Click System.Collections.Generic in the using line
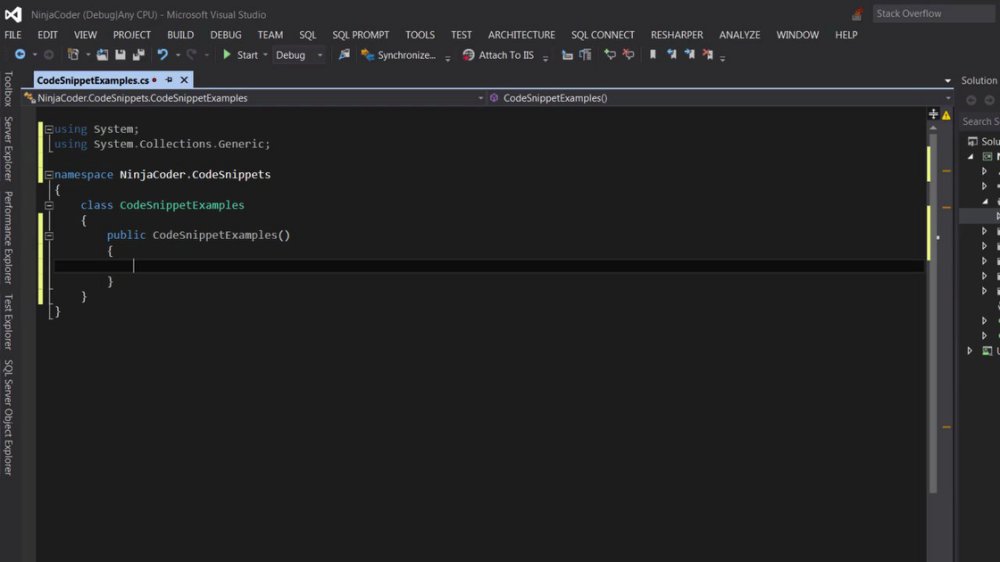1000x562 pixels. (x=179, y=144)
